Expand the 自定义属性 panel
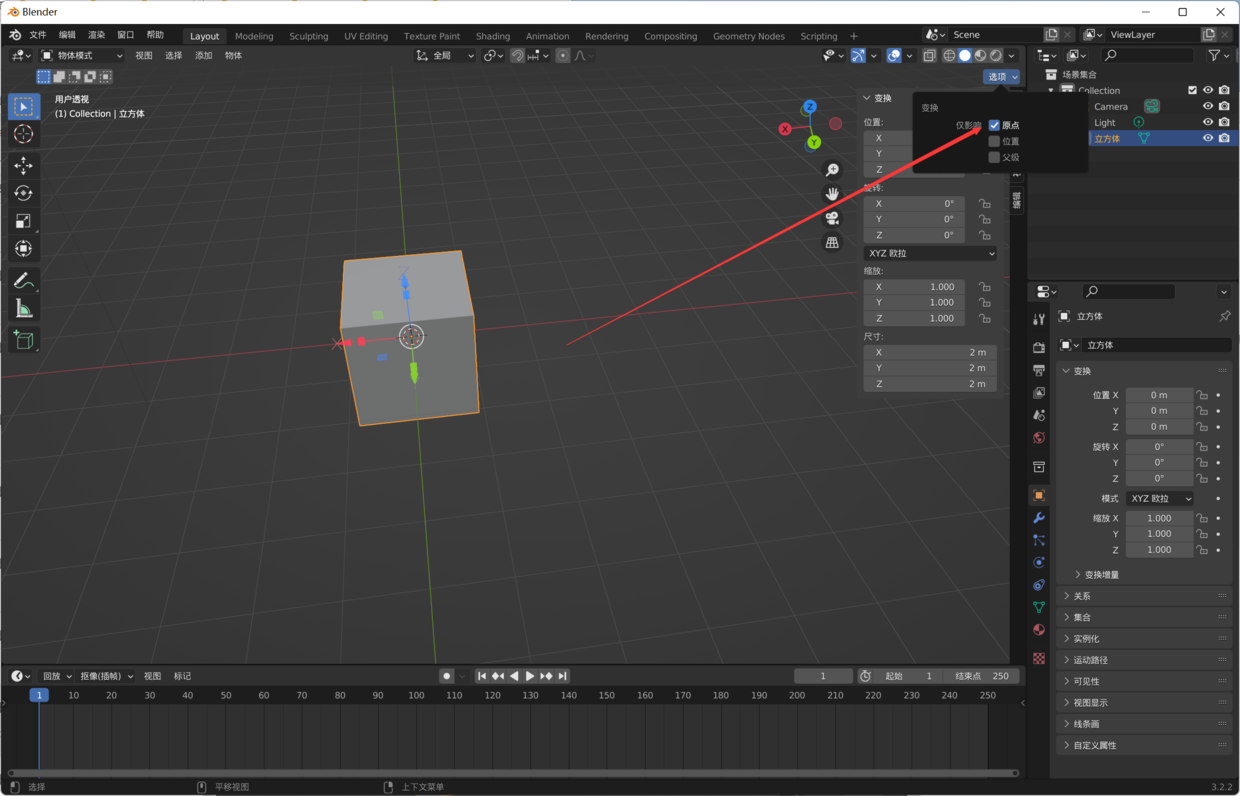 (x=1145, y=745)
